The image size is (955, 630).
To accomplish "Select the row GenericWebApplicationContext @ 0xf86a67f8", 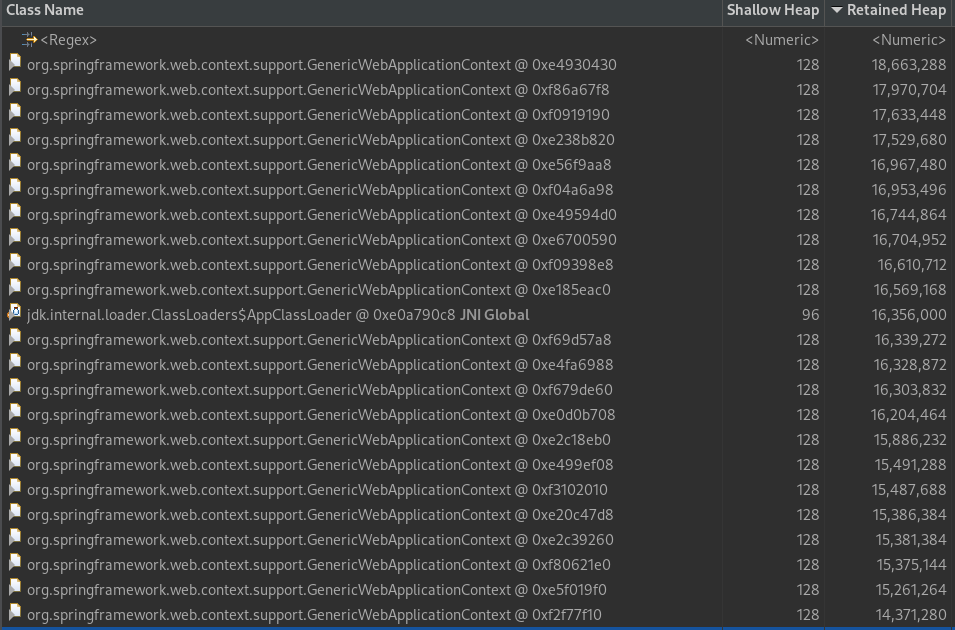I will click(x=478, y=90).
